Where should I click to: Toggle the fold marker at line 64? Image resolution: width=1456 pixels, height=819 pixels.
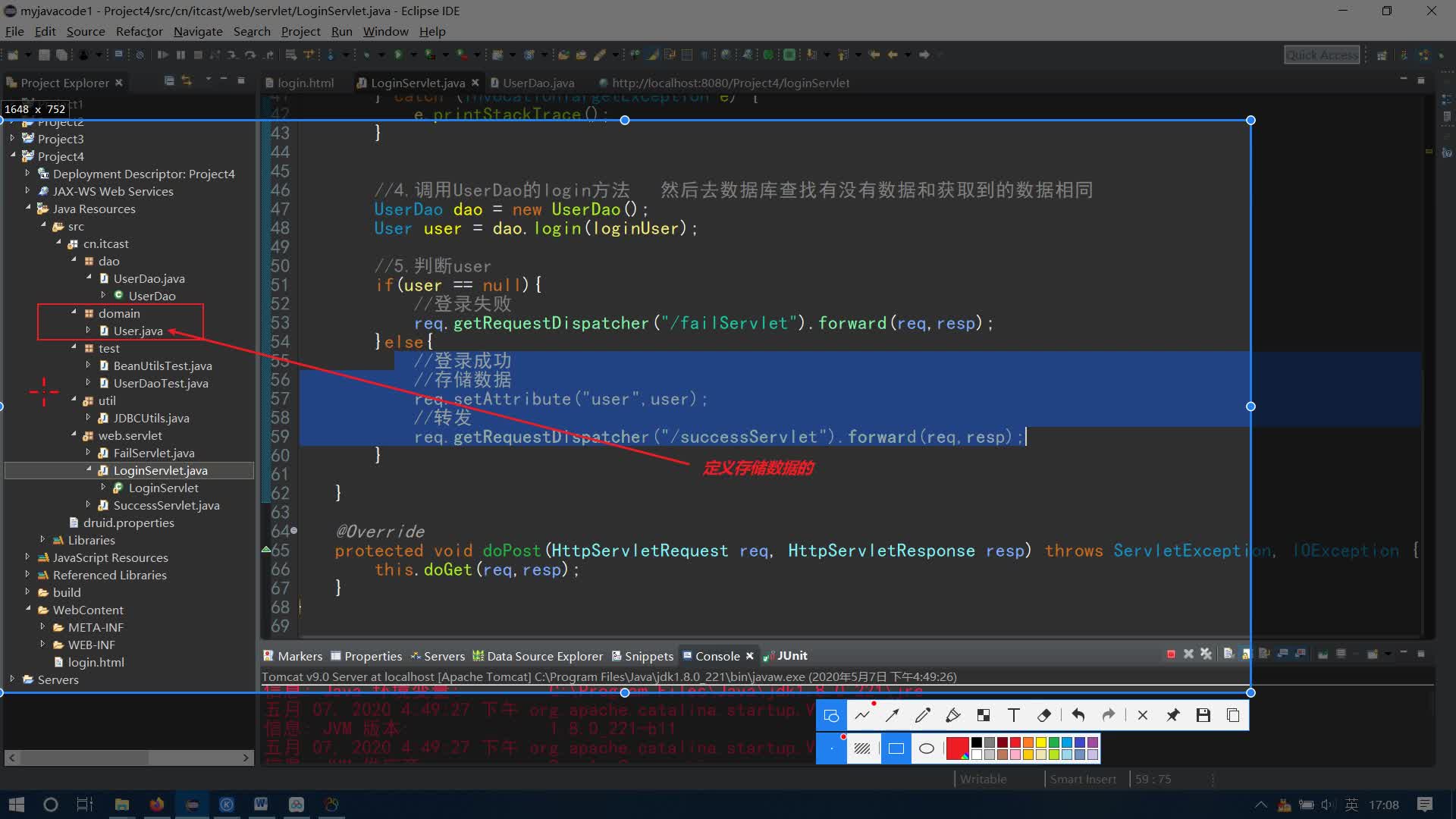point(294,531)
